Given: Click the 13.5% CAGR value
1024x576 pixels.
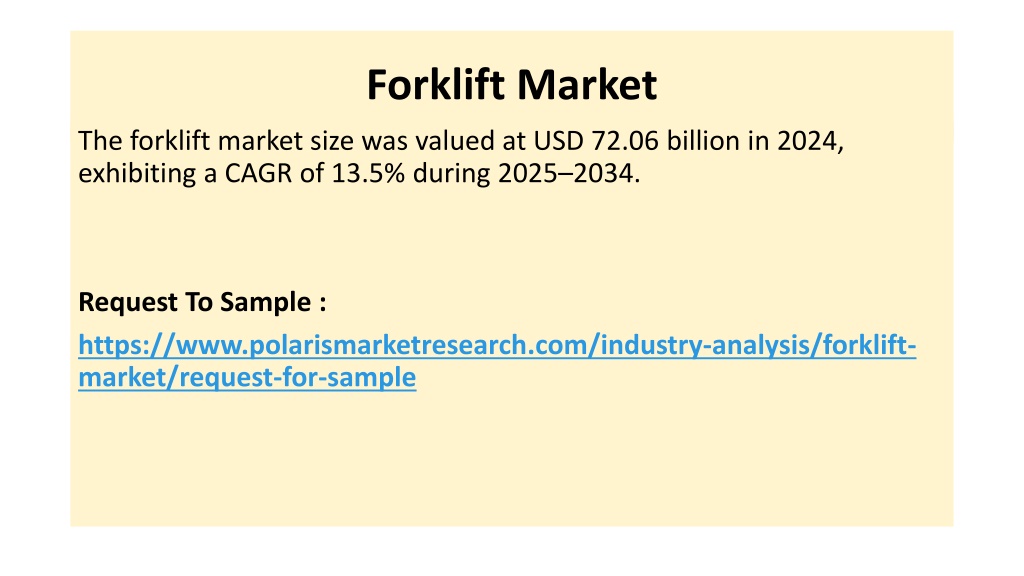Looking at the screenshot, I should [x=368, y=174].
